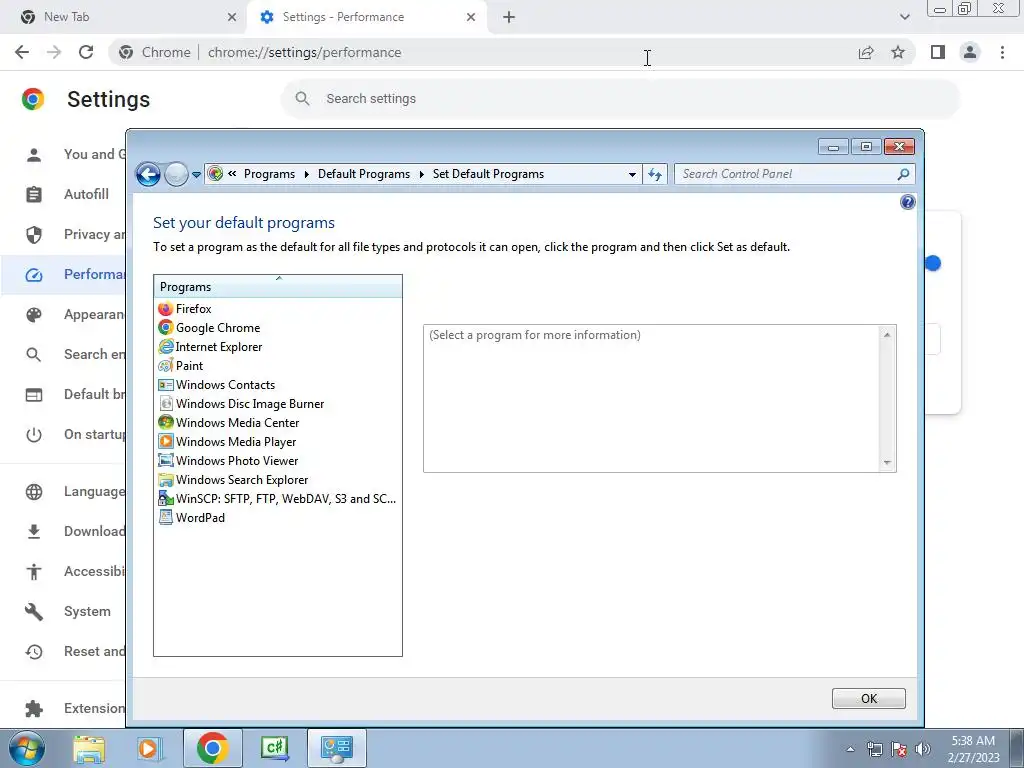1024x768 pixels.
Task: Go back in the Control Panel window
Action: [x=148, y=174]
